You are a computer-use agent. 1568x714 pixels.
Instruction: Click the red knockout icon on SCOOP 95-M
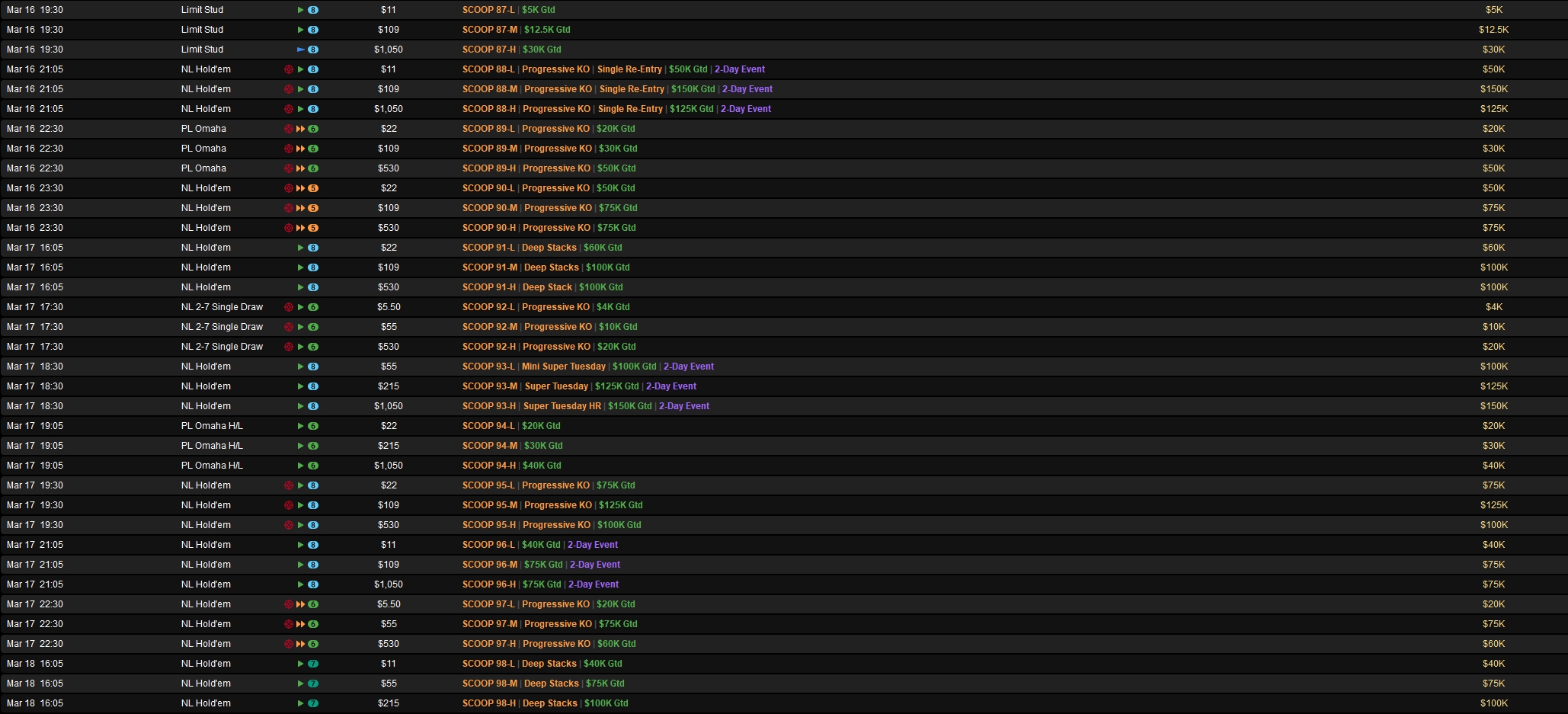pos(289,505)
